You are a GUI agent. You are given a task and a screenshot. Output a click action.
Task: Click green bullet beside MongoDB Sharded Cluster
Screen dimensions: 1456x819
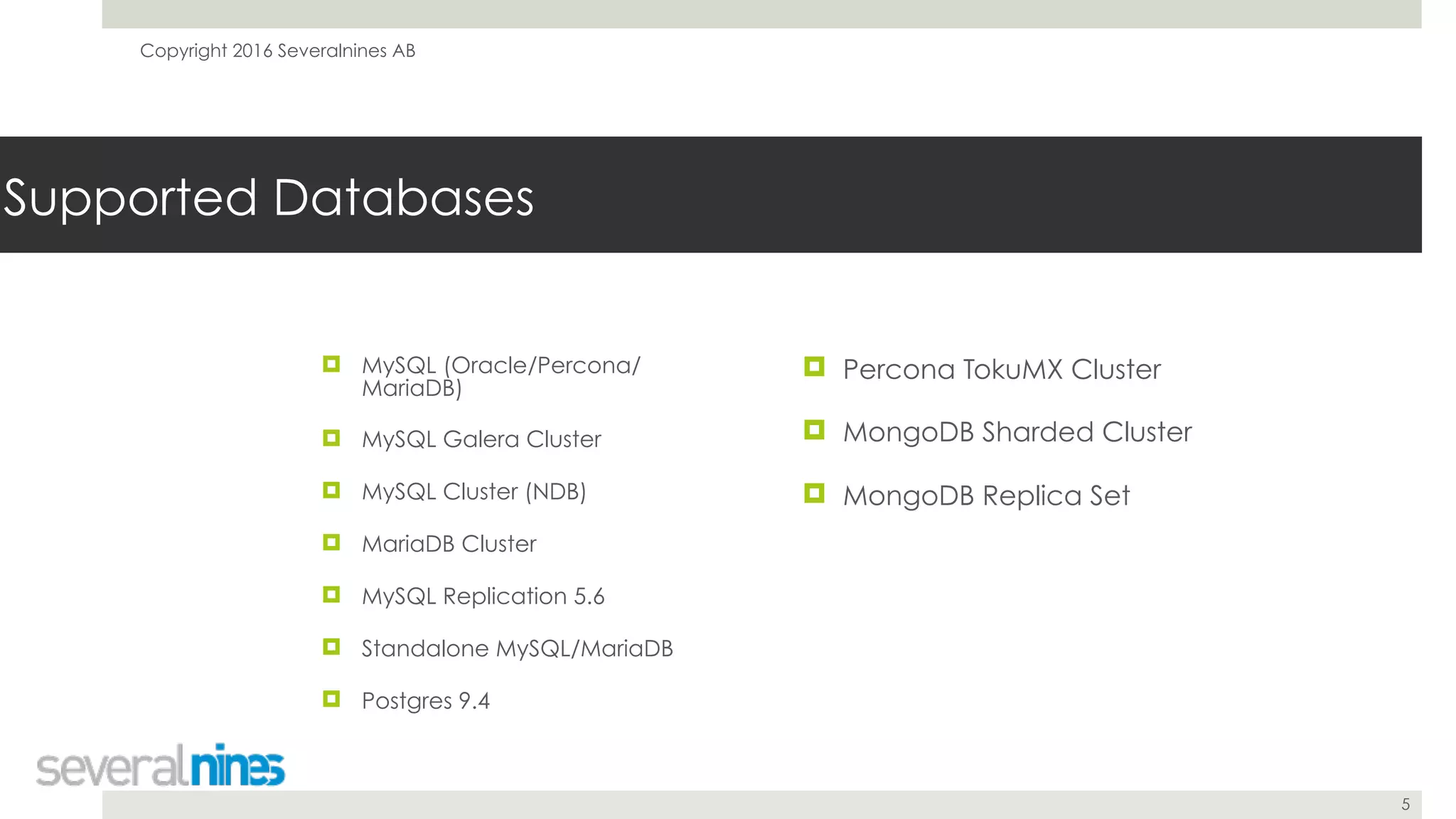point(814,429)
